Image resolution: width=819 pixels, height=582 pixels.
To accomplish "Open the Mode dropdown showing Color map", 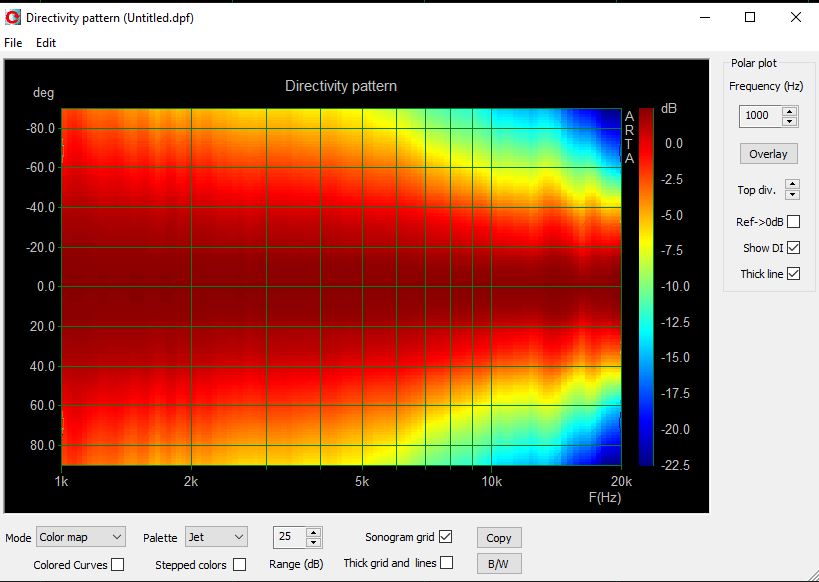I will [80, 538].
